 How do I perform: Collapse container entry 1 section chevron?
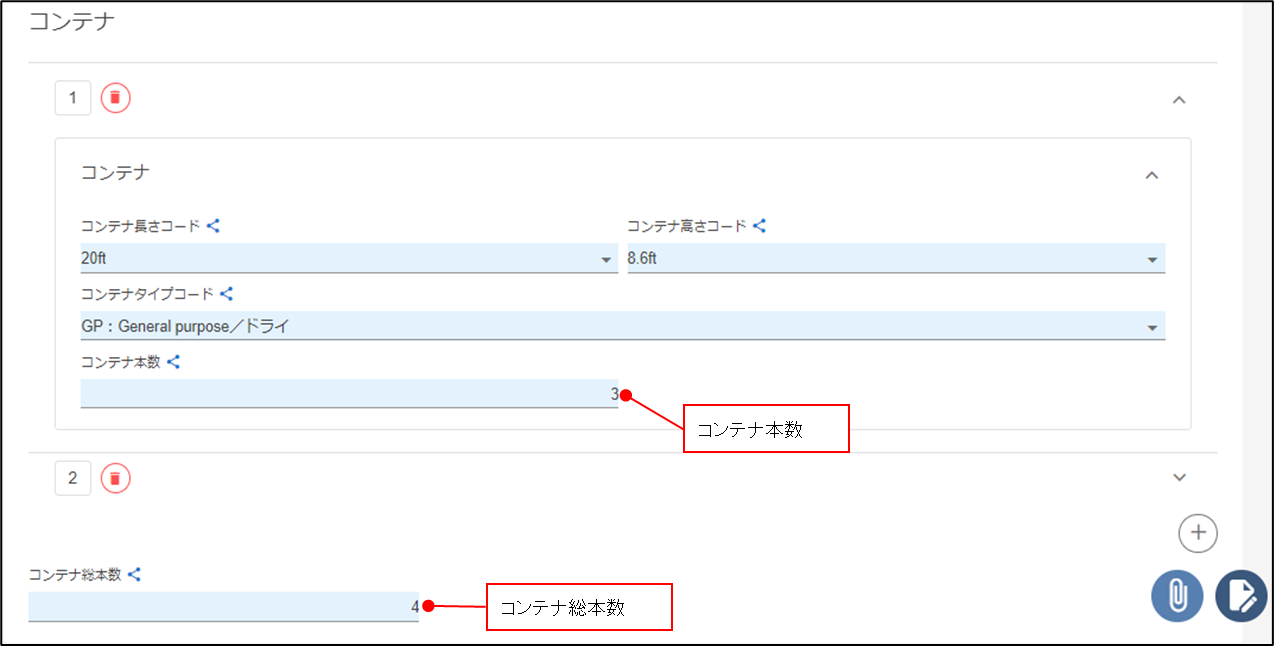1179,100
